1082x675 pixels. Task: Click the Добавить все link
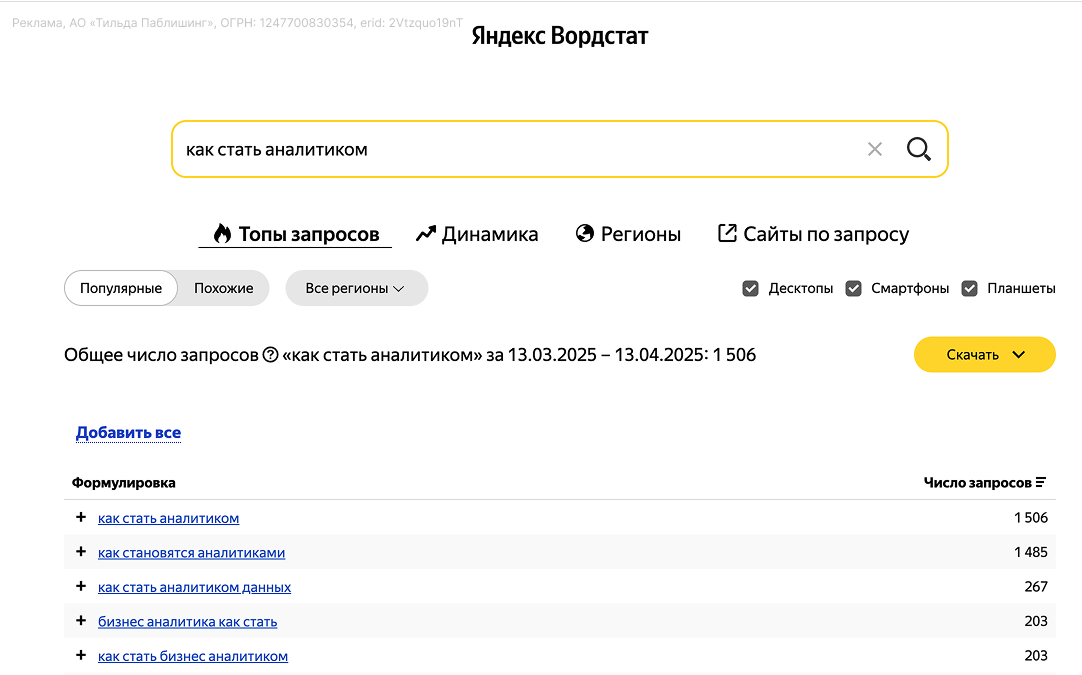click(128, 433)
